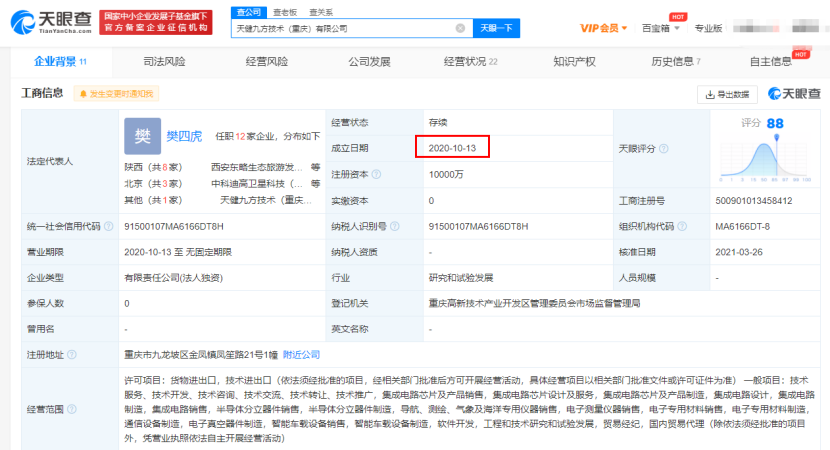The image size is (830, 450).
Task: Click the registered address 重庆市九龙坡区 text
Action: 201,354
